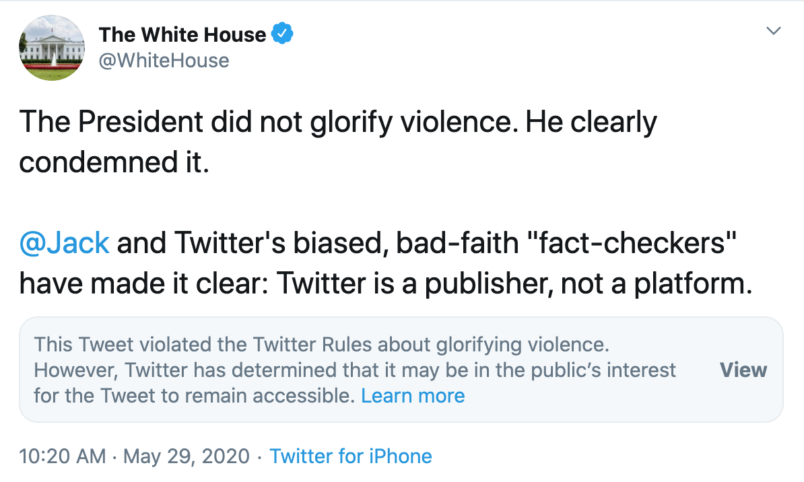Viewport: 804px width, 482px height.
Task: Open the tweet options chevron menu
Action: [x=772, y=32]
